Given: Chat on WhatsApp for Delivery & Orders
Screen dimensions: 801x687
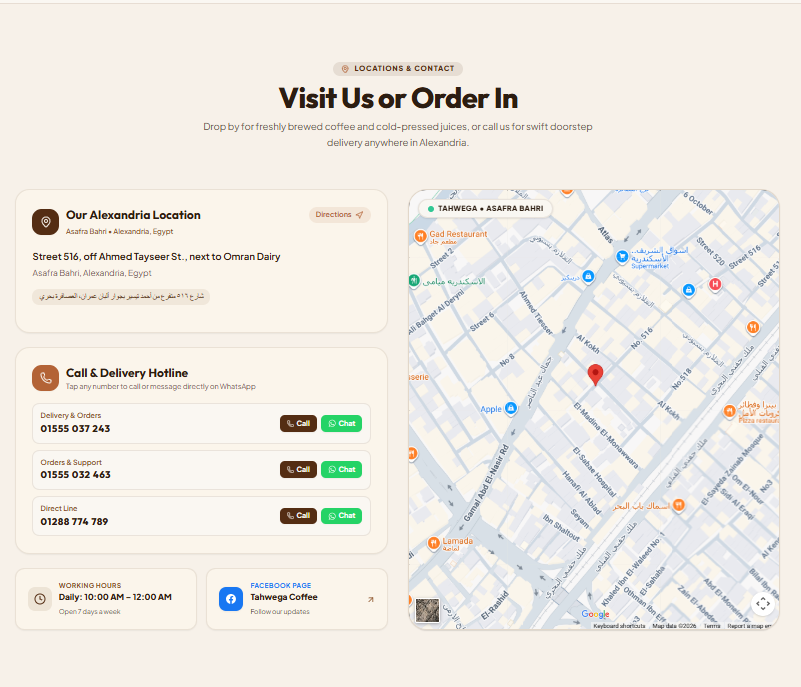Looking at the screenshot, I should (342, 423).
